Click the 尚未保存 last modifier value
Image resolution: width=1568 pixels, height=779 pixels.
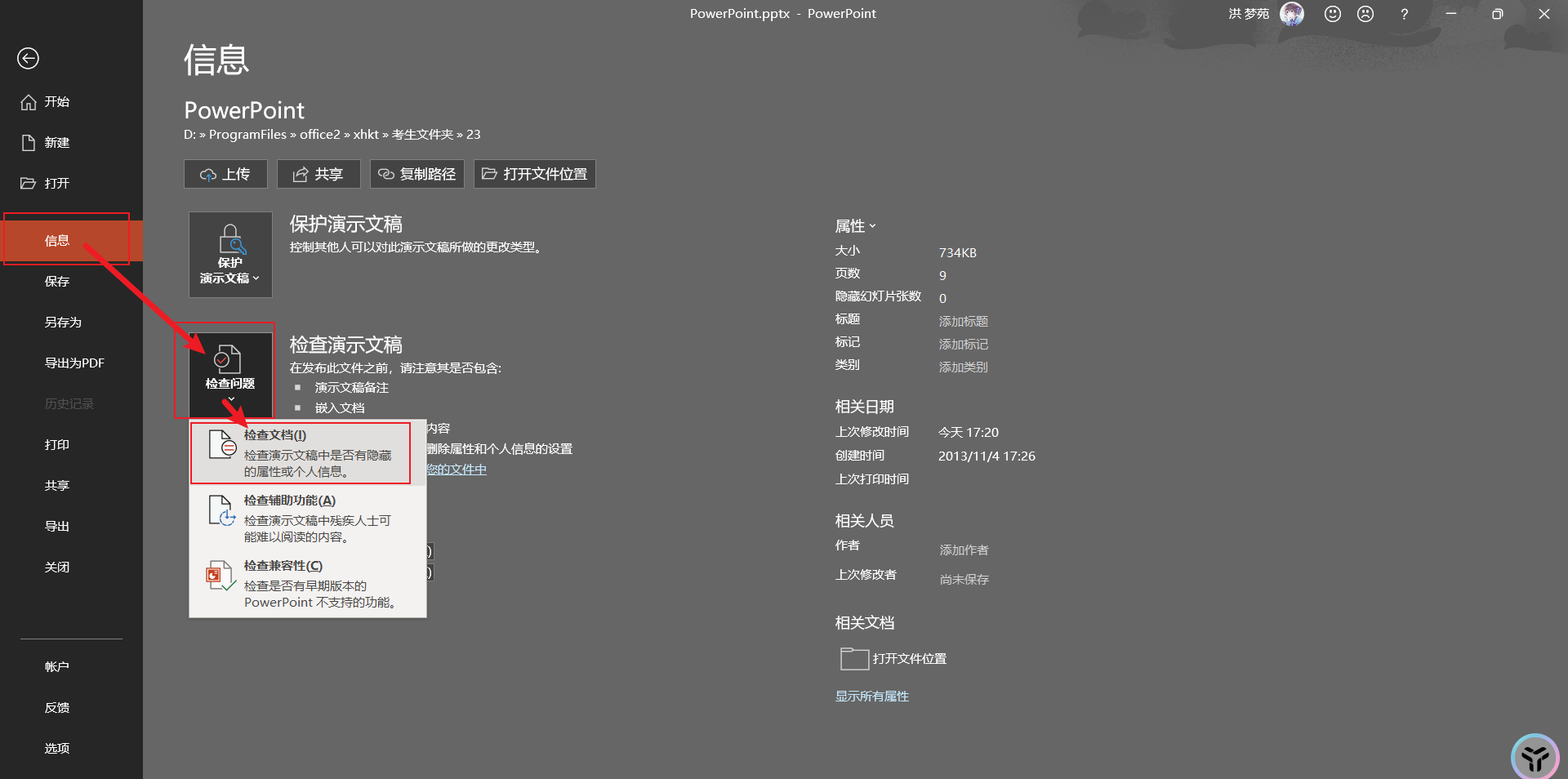[964, 580]
